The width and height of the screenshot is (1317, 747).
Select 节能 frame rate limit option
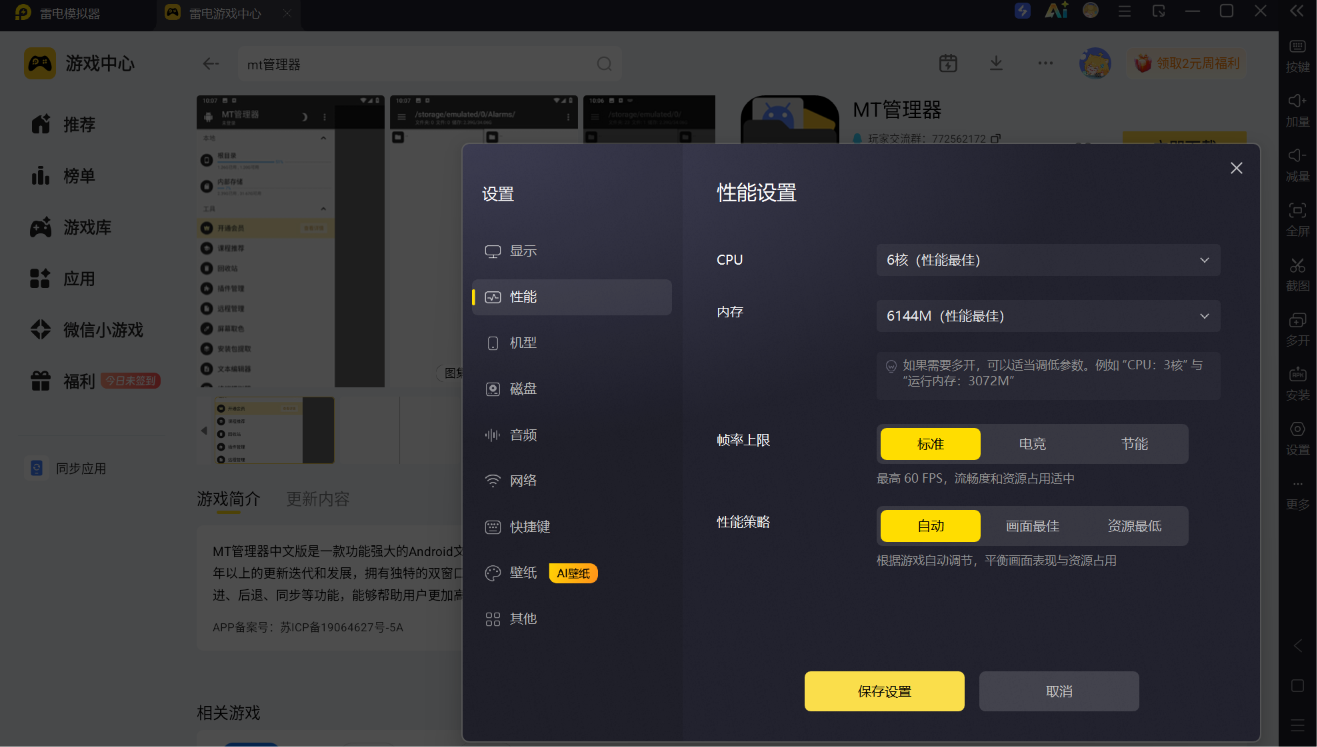[1135, 444]
